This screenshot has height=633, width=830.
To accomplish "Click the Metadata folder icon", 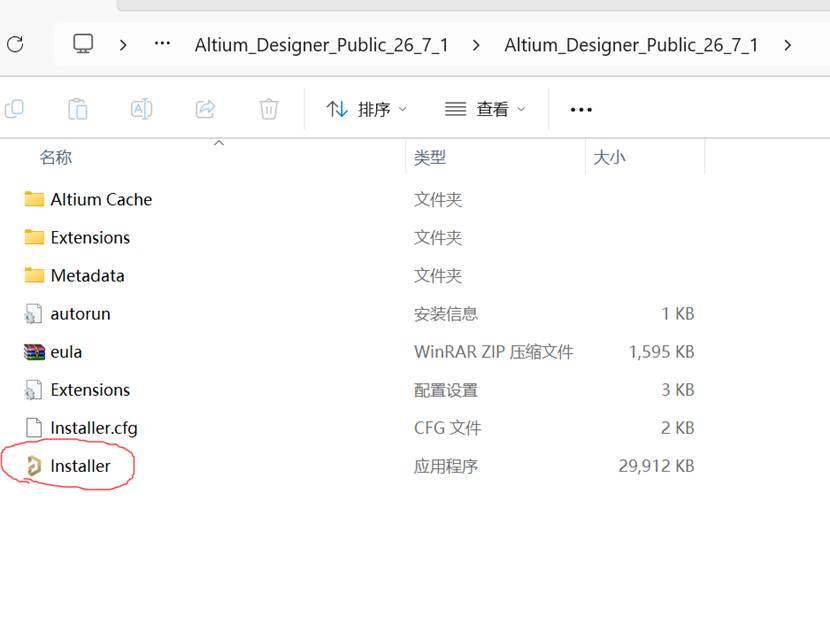I will pyautogui.click(x=34, y=275).
